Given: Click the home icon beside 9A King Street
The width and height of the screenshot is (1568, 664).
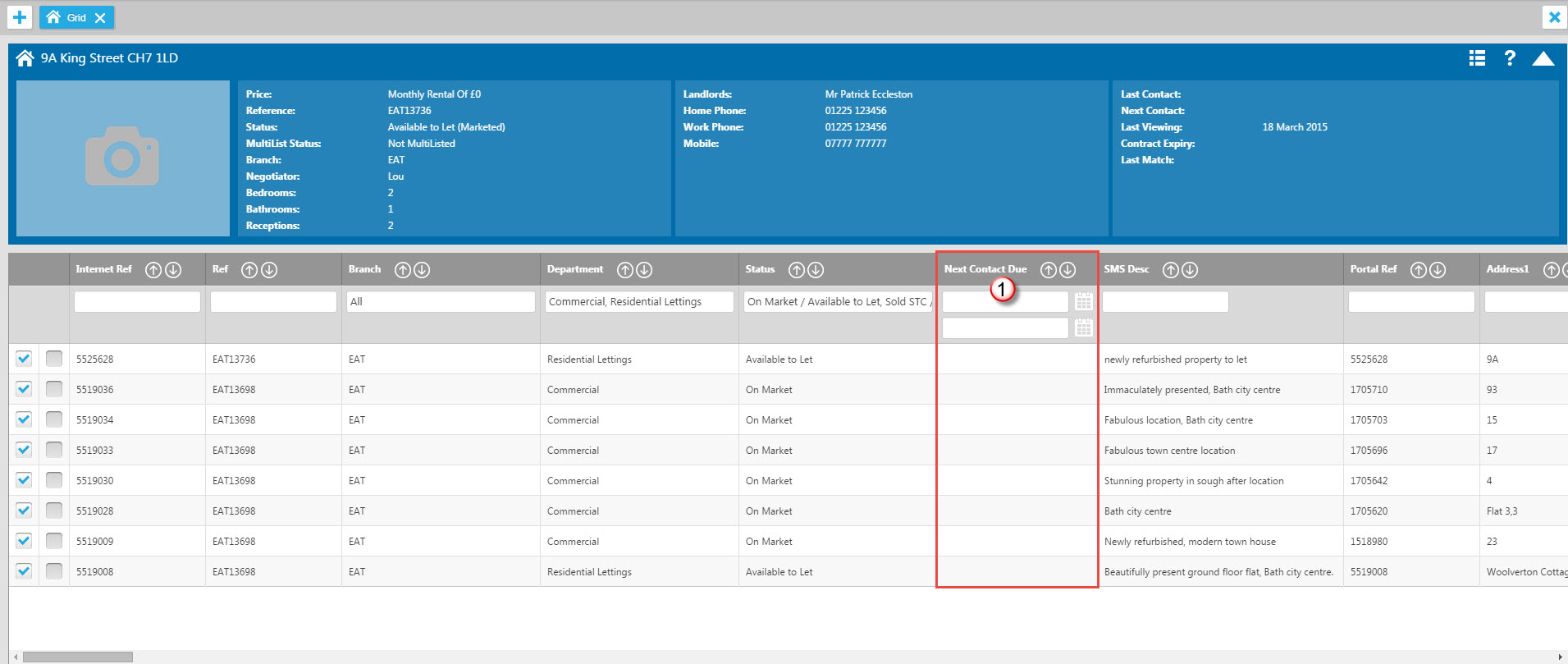Looking at the screenshot, I should (25, 58).
